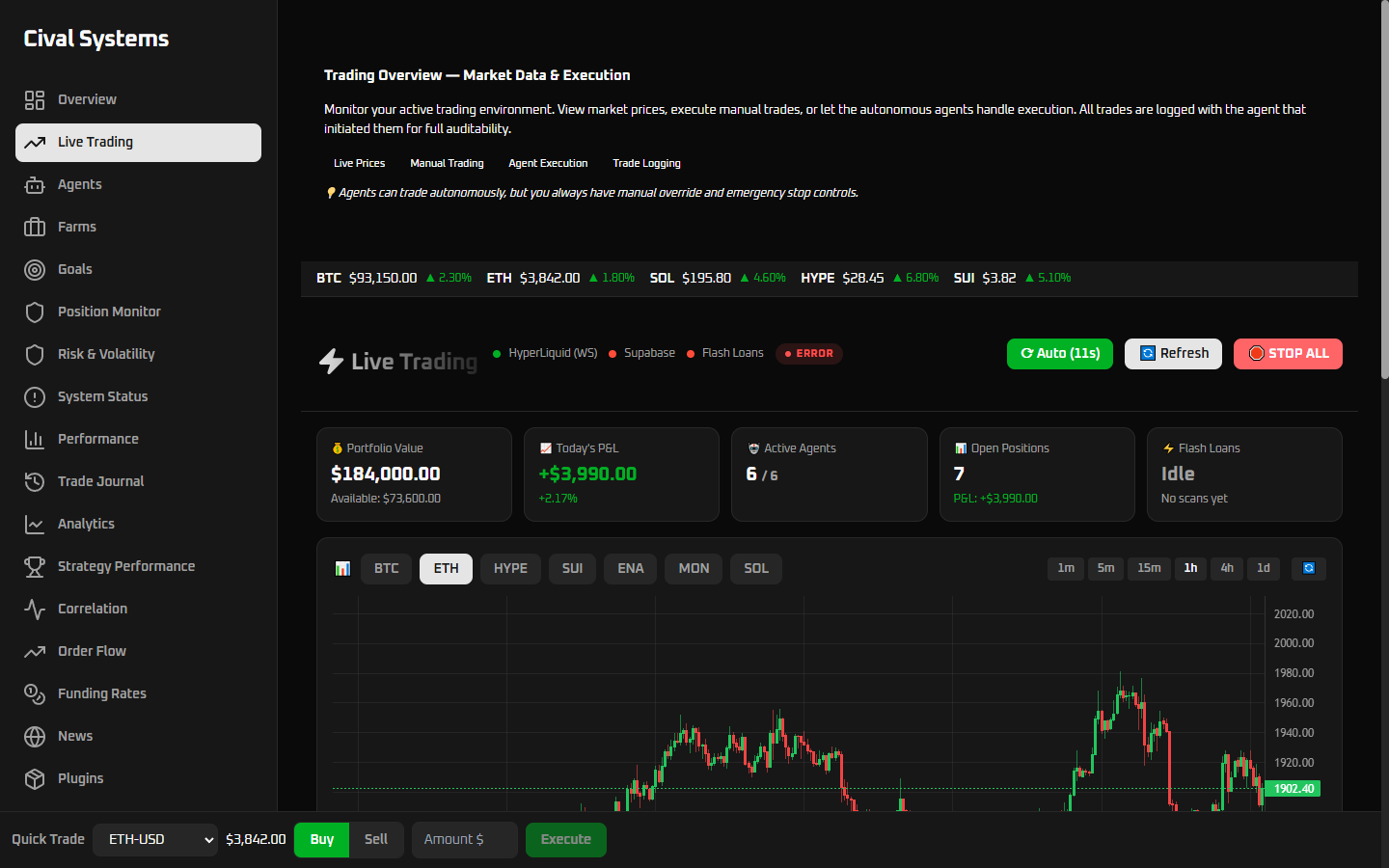Open the ETH-USD pair dropdown

[x=155, y=840]
